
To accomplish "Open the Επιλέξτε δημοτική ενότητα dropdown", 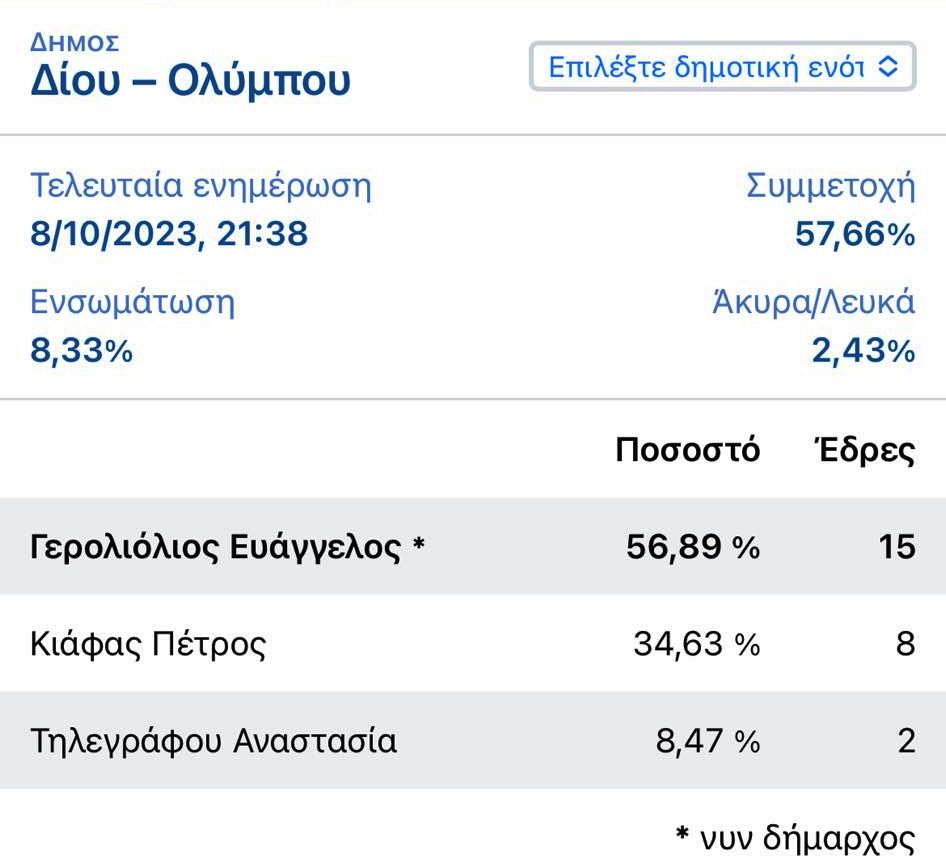I will point(722,66).
